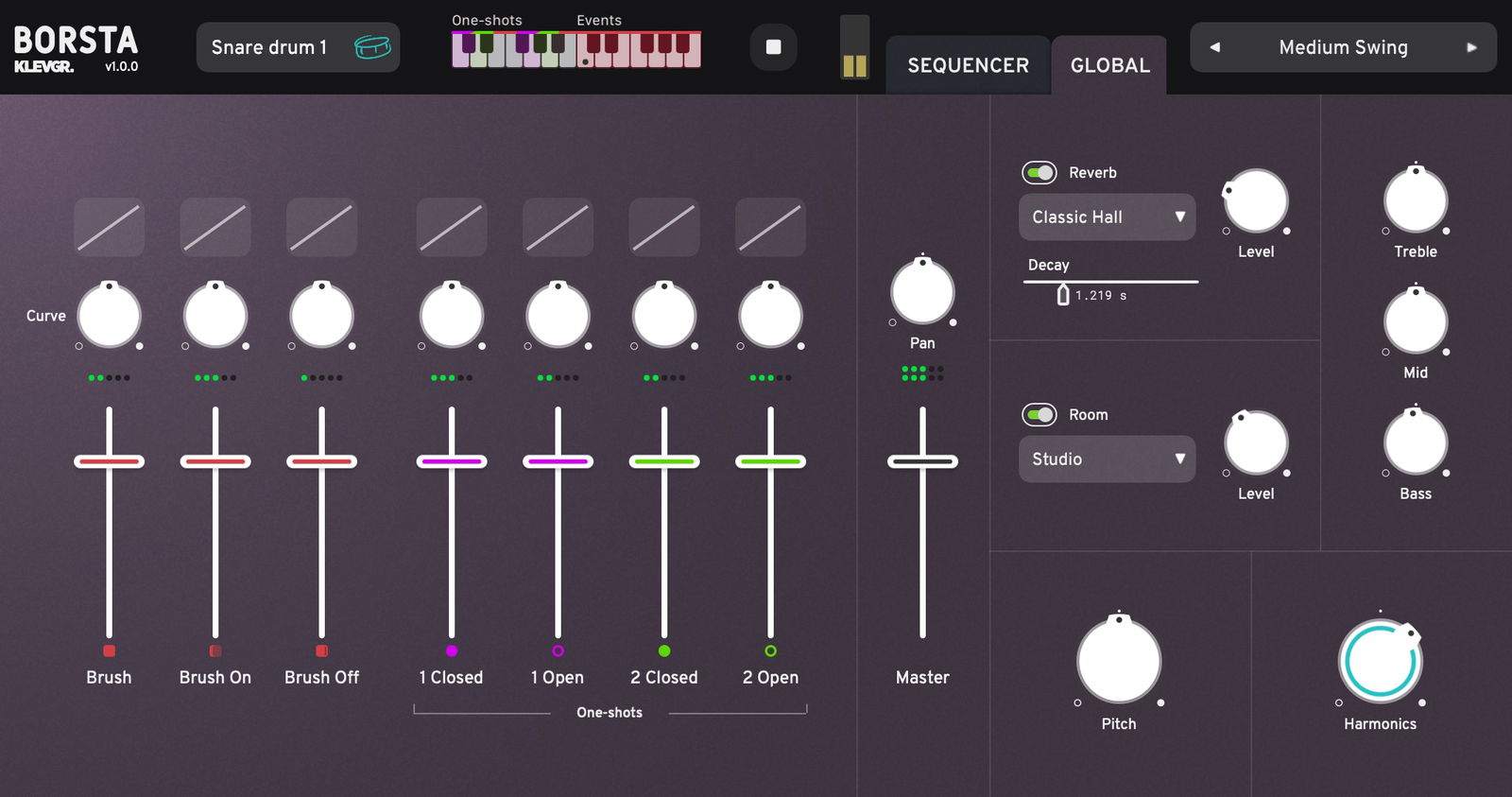Click the 1 Closed curve shape icon

click(452, 228)
